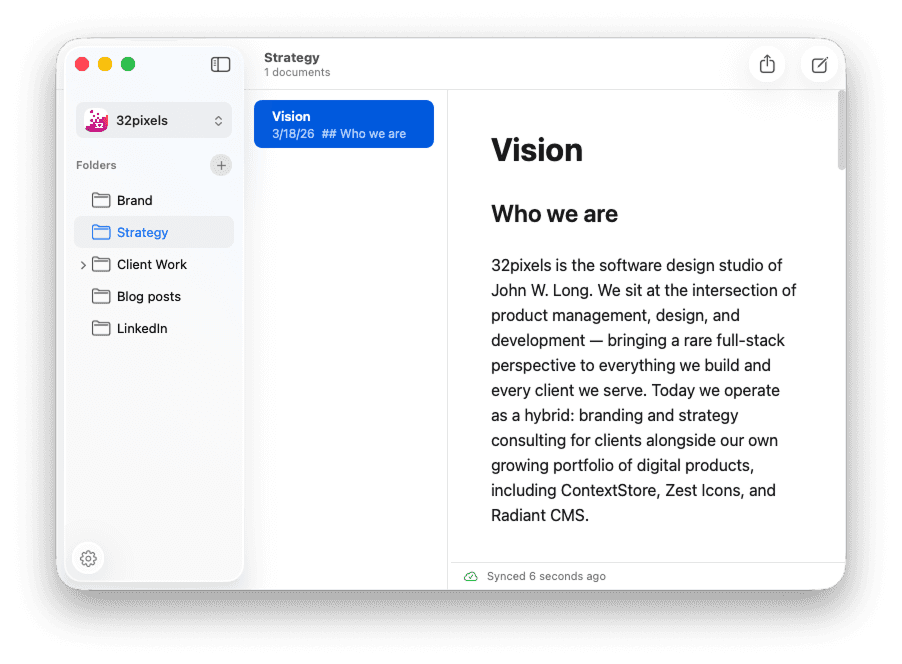Click the Brand folder icon
The height and width of the screenshot is (664, 902).
pos(102,200)
